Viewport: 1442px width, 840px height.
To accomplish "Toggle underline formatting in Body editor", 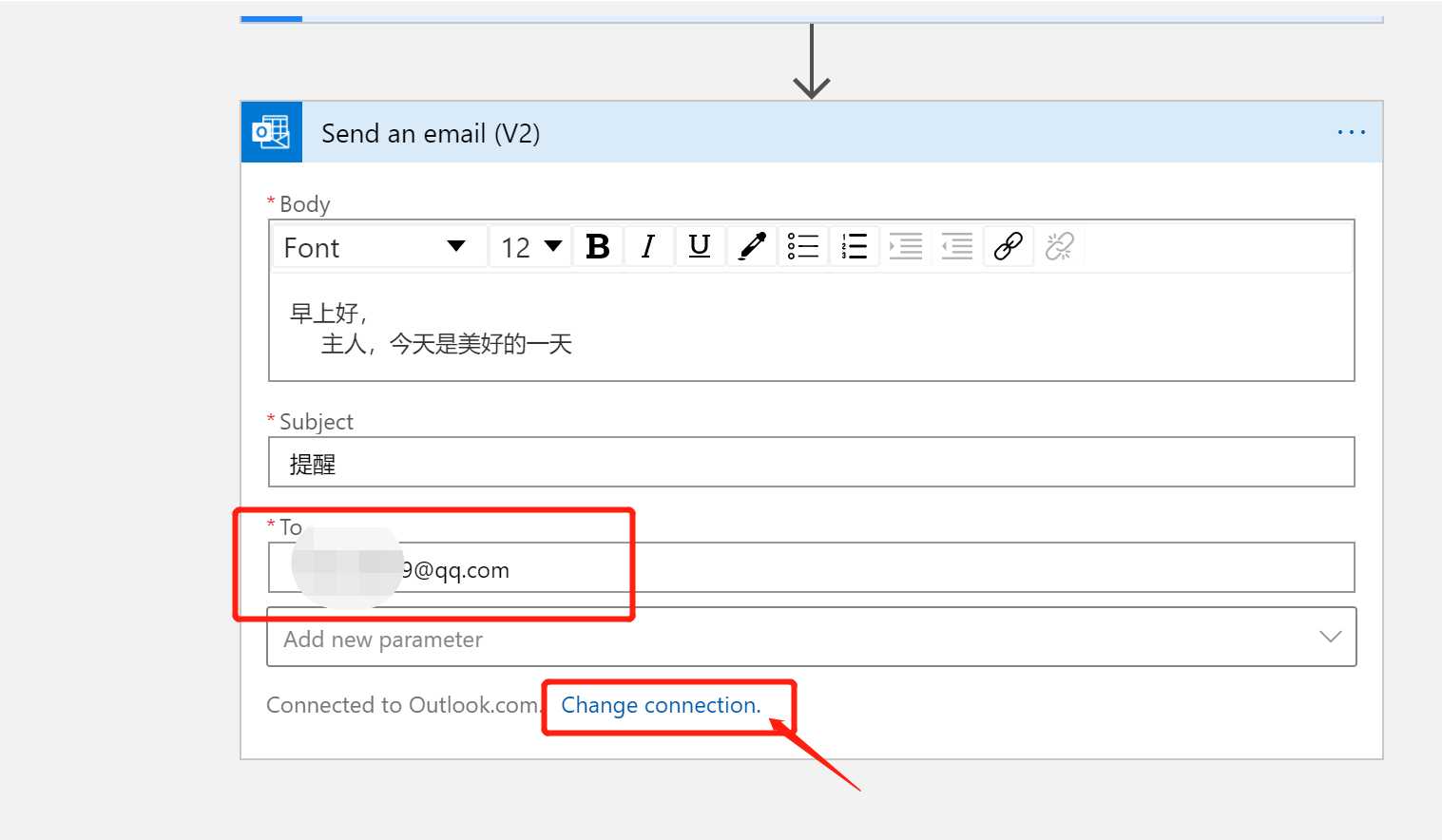I will tap(700, 247).
